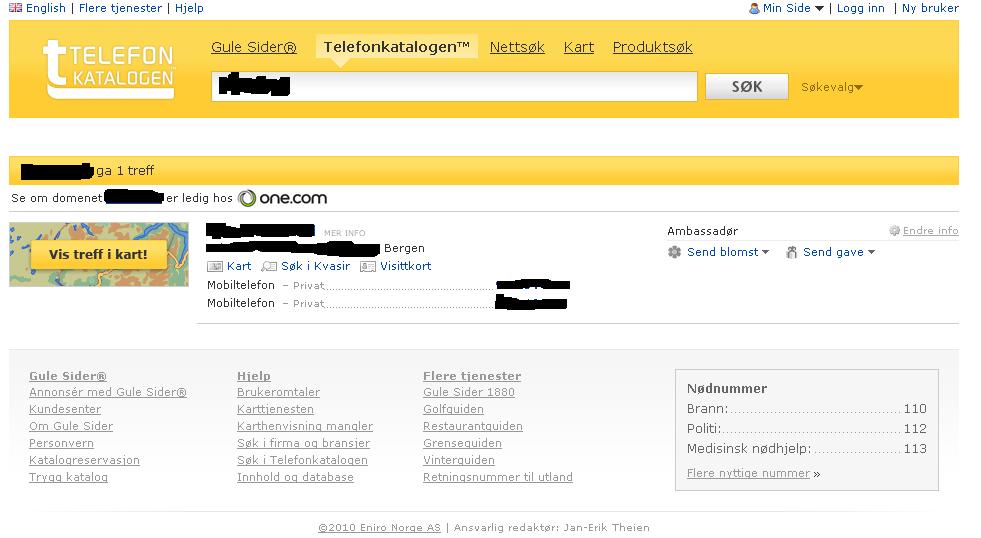The image size is (981, 538).
Task: Open Søk i firma og bransjer link
Action: tap(303, 443)
